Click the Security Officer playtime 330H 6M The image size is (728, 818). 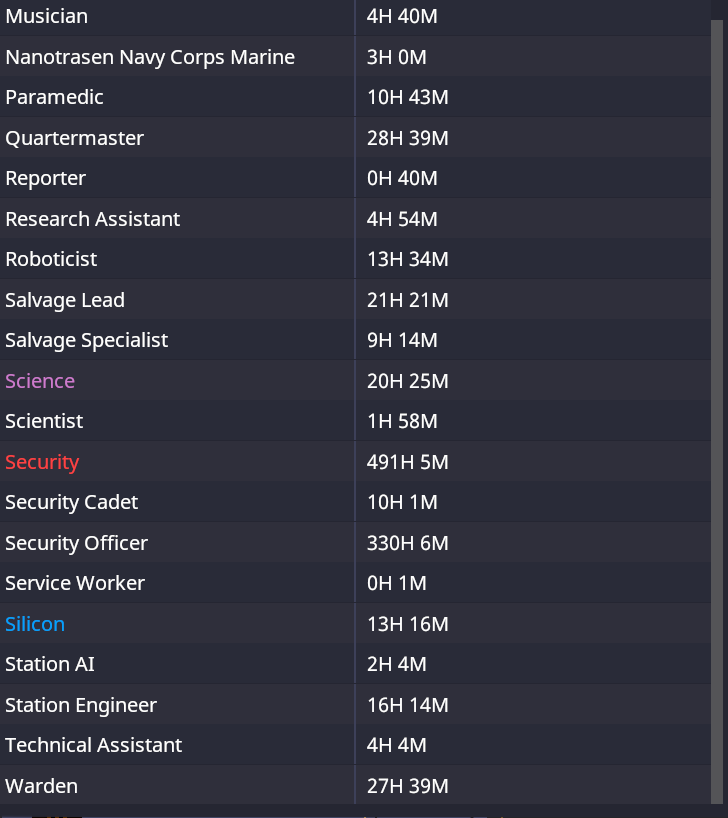coord(407,543)
